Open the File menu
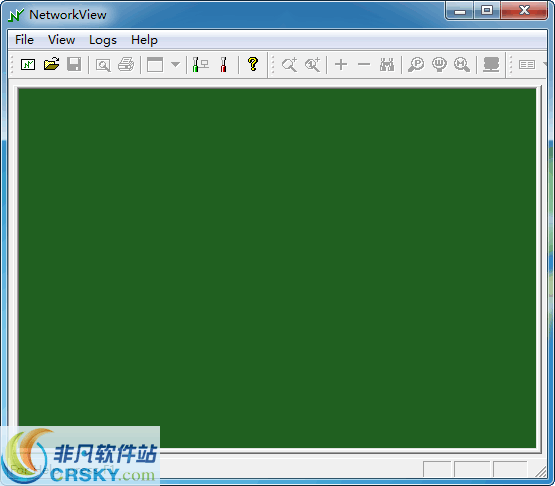Viewport: 555px width, 486px height. (24, 40)
